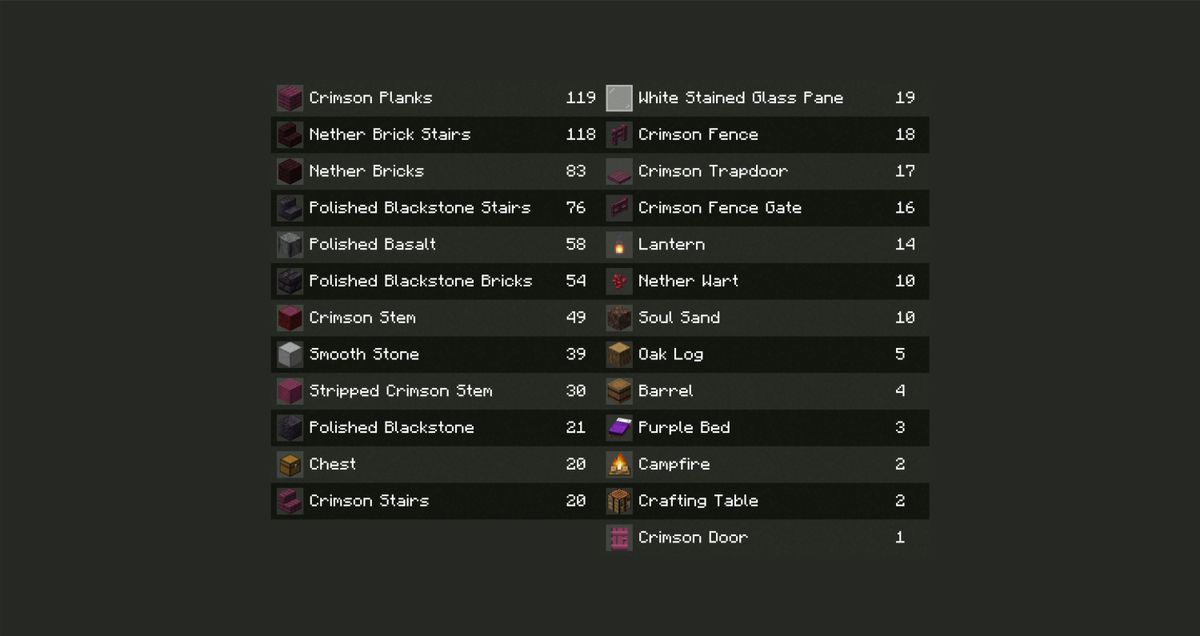Select the Purple Bed icon
This screenshot has width=1200, height=636.
pyautogui.click(x=619, y=428)
